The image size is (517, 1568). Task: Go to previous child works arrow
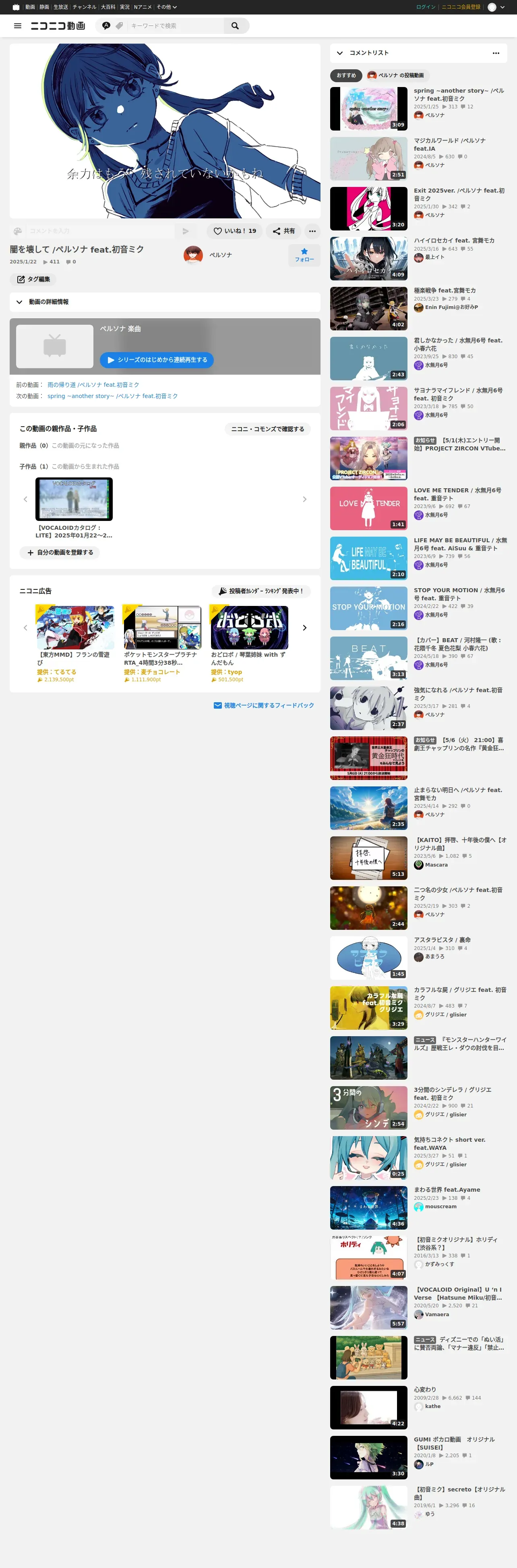pos(25,499)
